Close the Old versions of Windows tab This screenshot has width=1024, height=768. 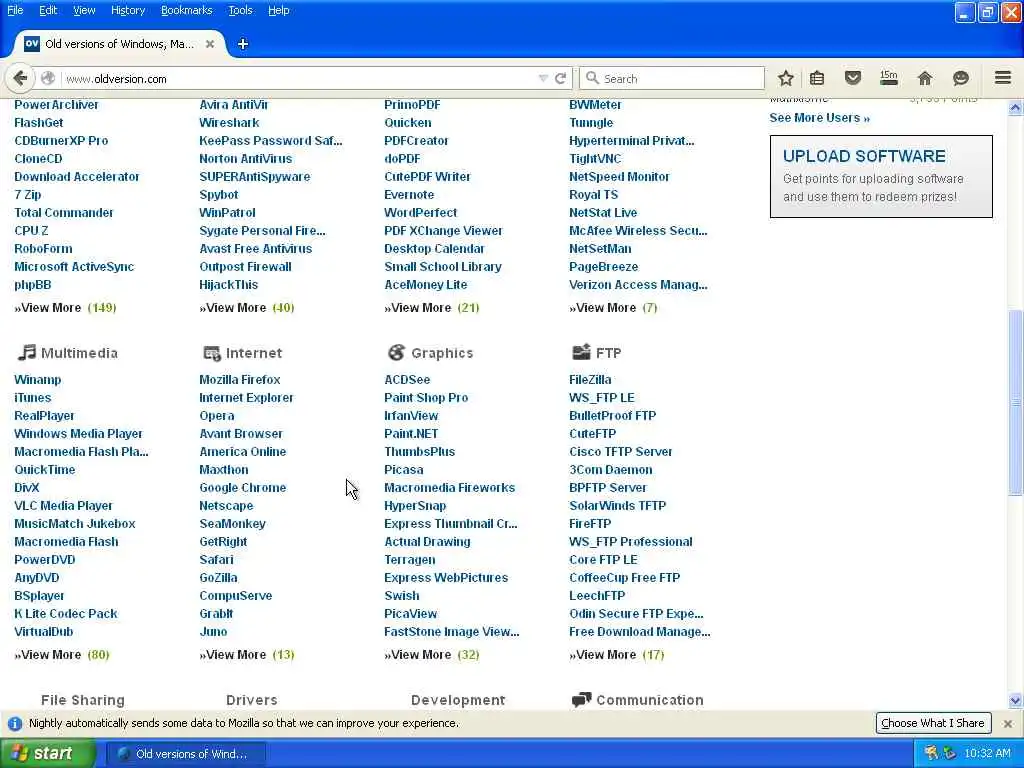pos(210,44)
